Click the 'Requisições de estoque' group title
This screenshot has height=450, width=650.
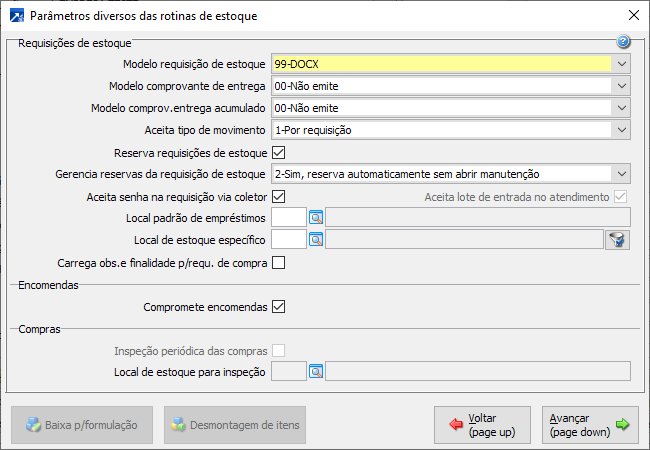pos(75,43)
